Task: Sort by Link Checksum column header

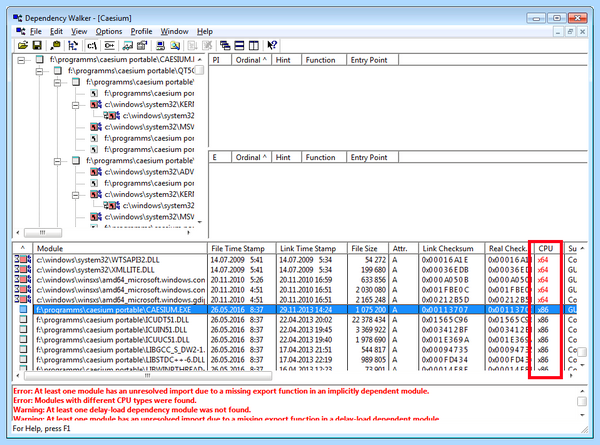Action: [452, 248]
